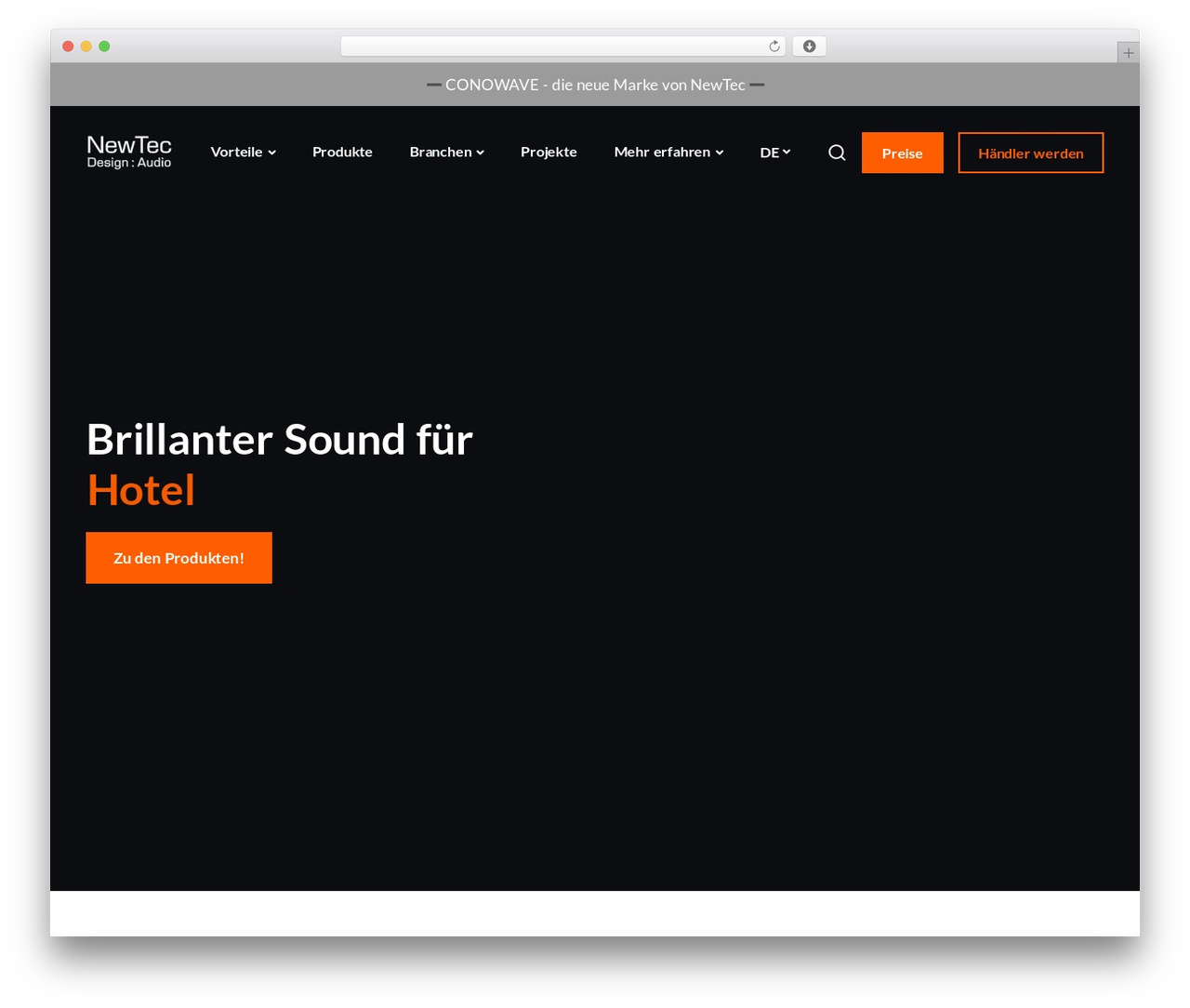Close the browser window with red button

pyautogui.click(x=68, y=46)
